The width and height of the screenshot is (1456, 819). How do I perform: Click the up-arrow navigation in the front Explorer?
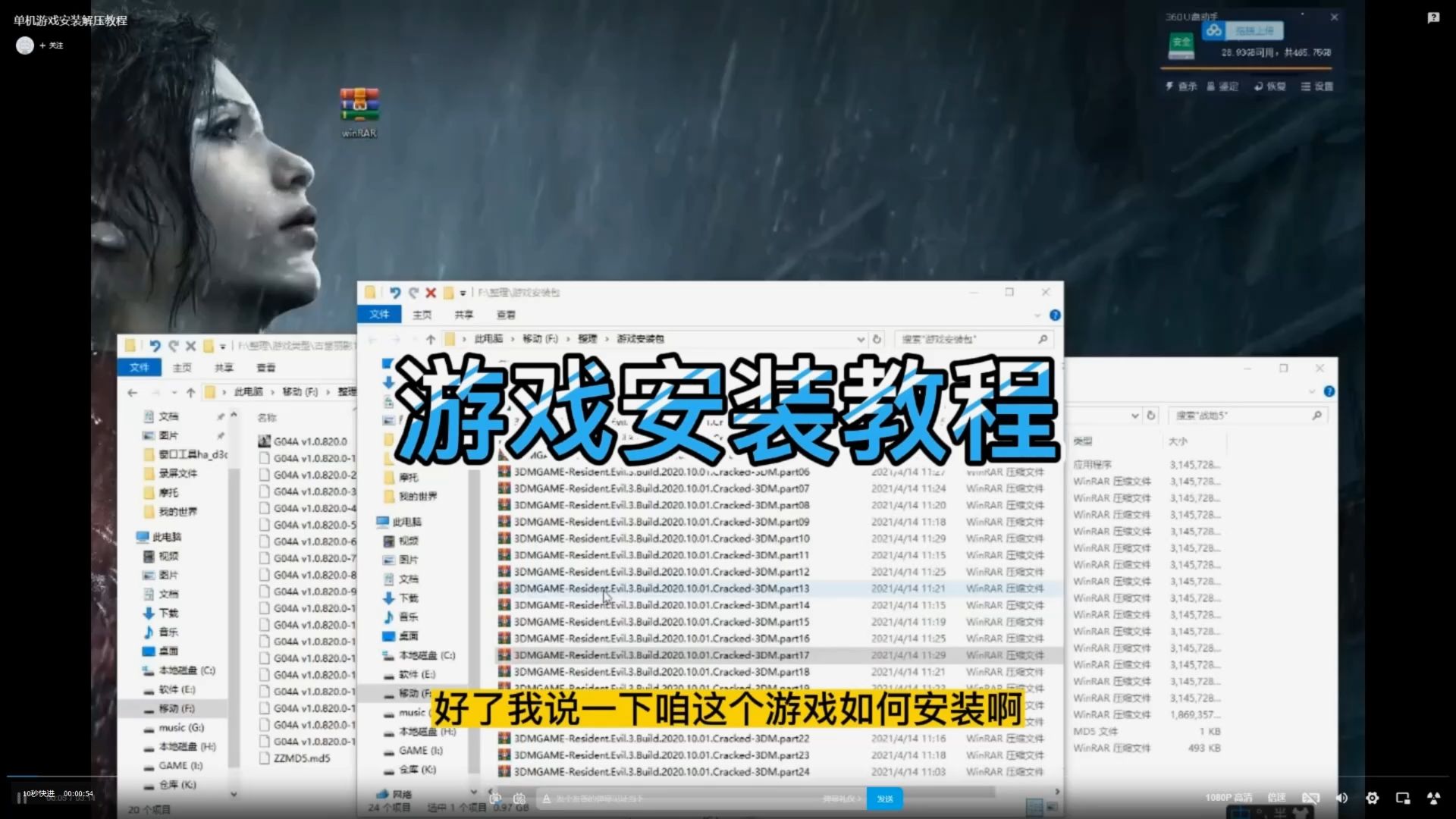(x=431, y=339)
